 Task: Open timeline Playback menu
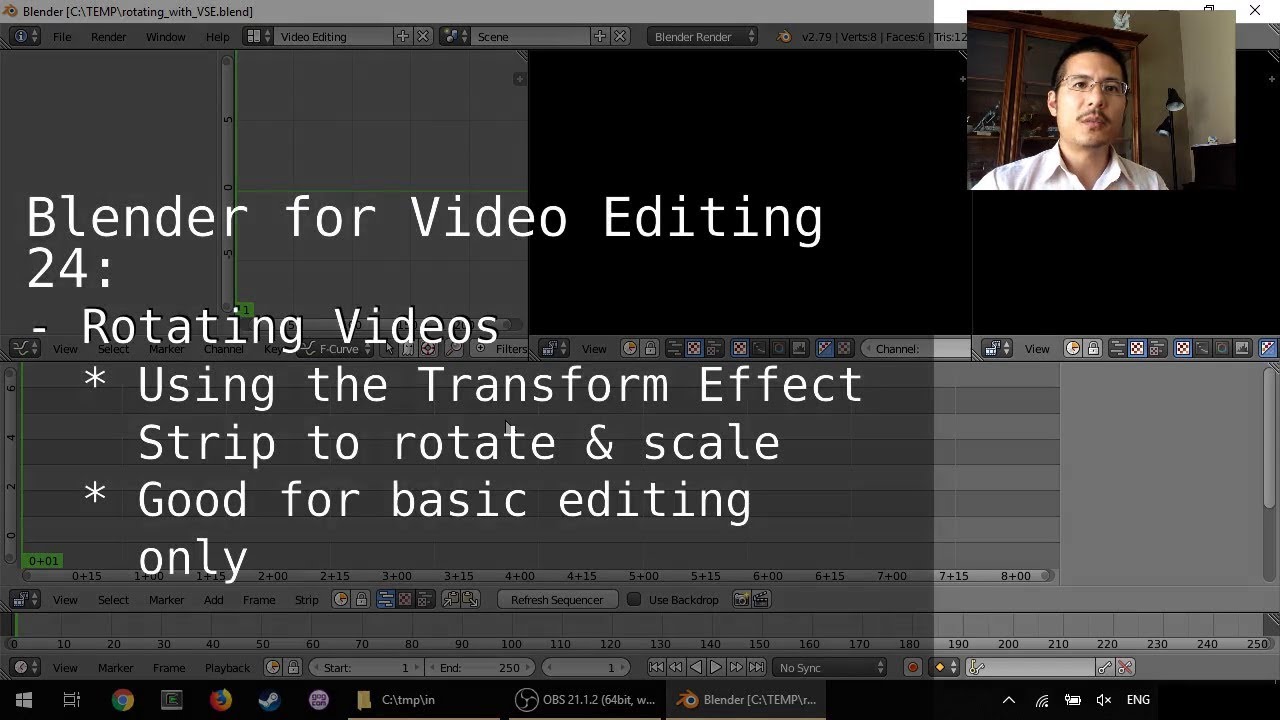(228, 667)
